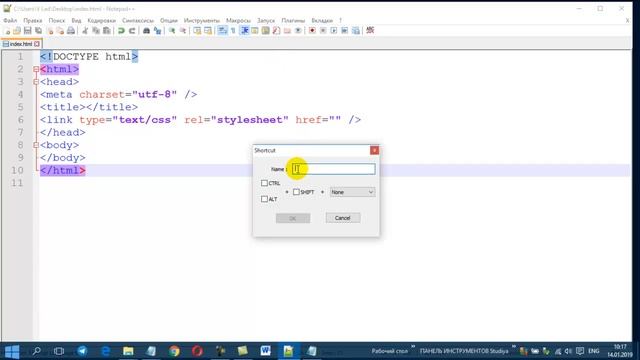640x360 pixels.
Task: Click the Function List toolbar icon
Action: [276, 31]
